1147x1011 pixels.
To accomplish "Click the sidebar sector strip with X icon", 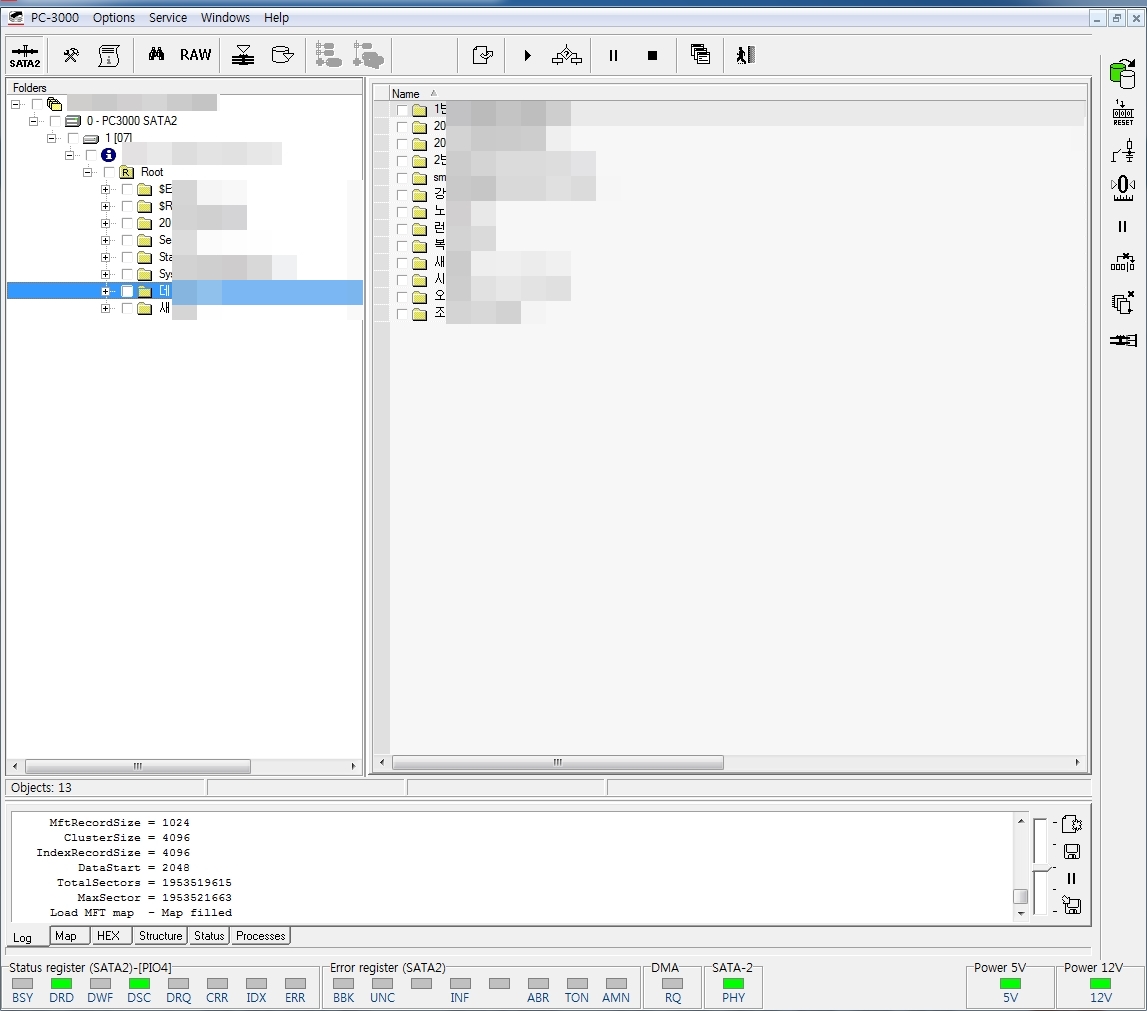I will point(1123,262).
